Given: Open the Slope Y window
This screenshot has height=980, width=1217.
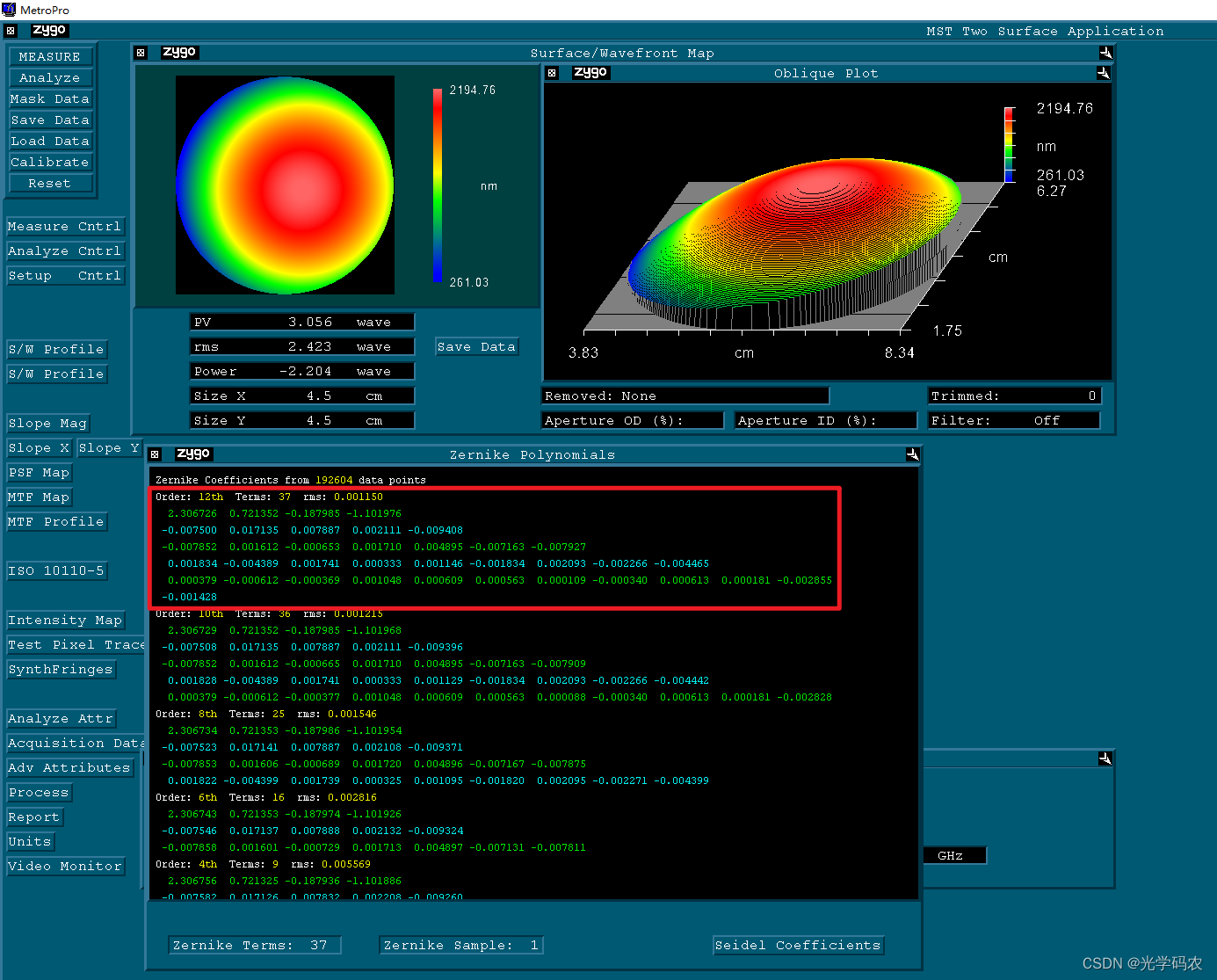Looking at the screenshot, I should 109,448.
